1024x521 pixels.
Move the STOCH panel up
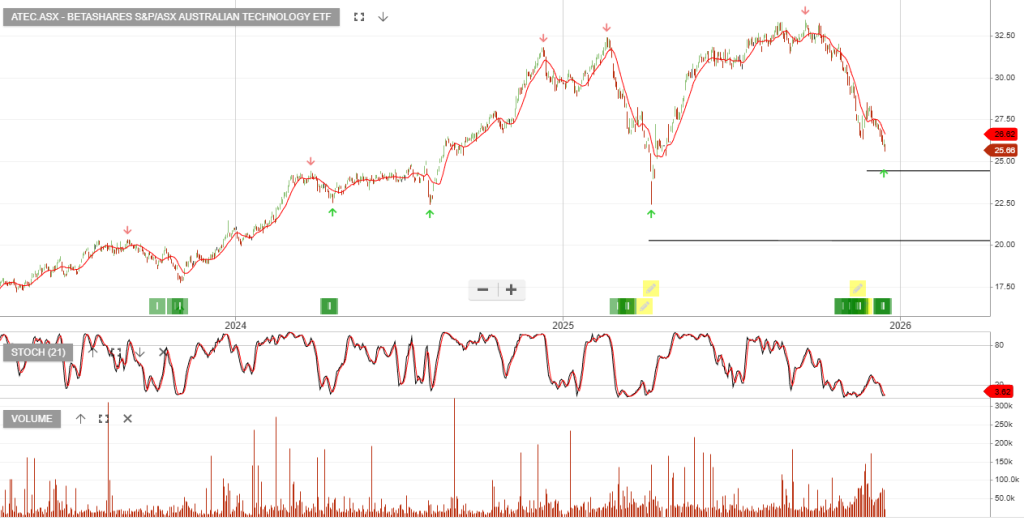click(93, 352)
